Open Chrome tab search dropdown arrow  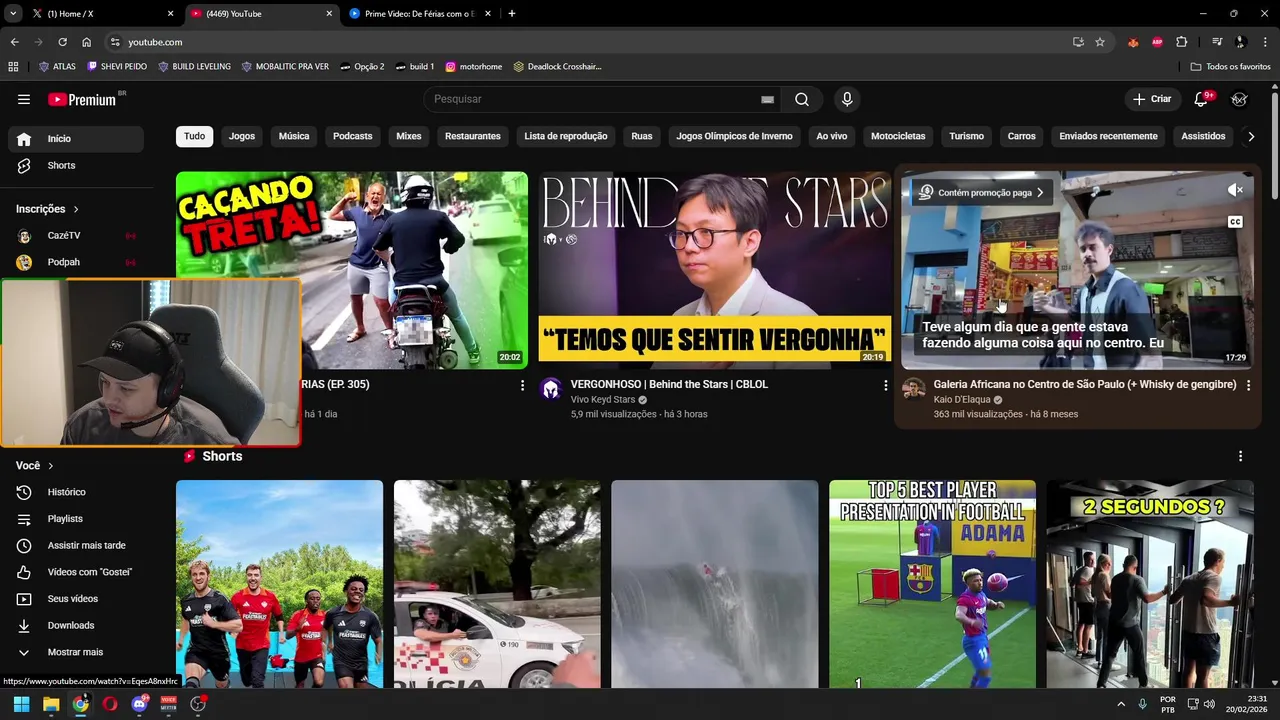pyautogui.click(x=13, y=13)
